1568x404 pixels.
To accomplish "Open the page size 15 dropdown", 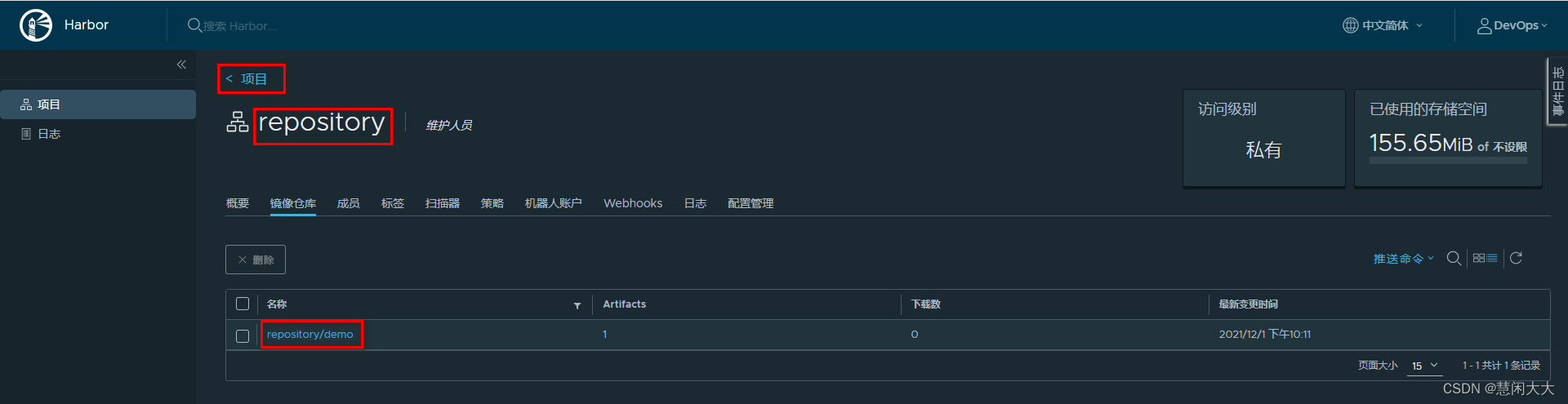I will coord(1425,366).
